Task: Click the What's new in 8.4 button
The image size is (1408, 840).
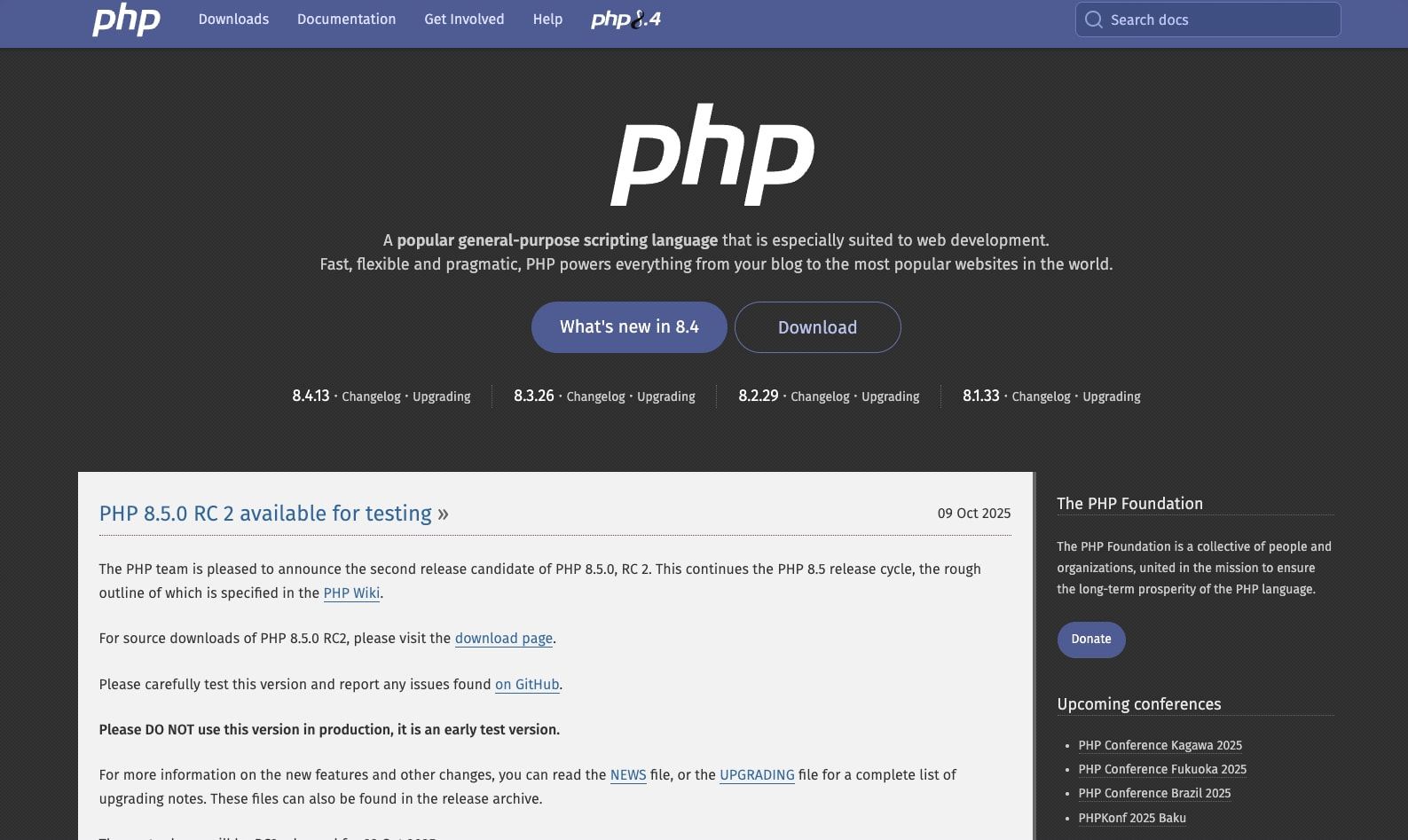Action: [629, 327]
